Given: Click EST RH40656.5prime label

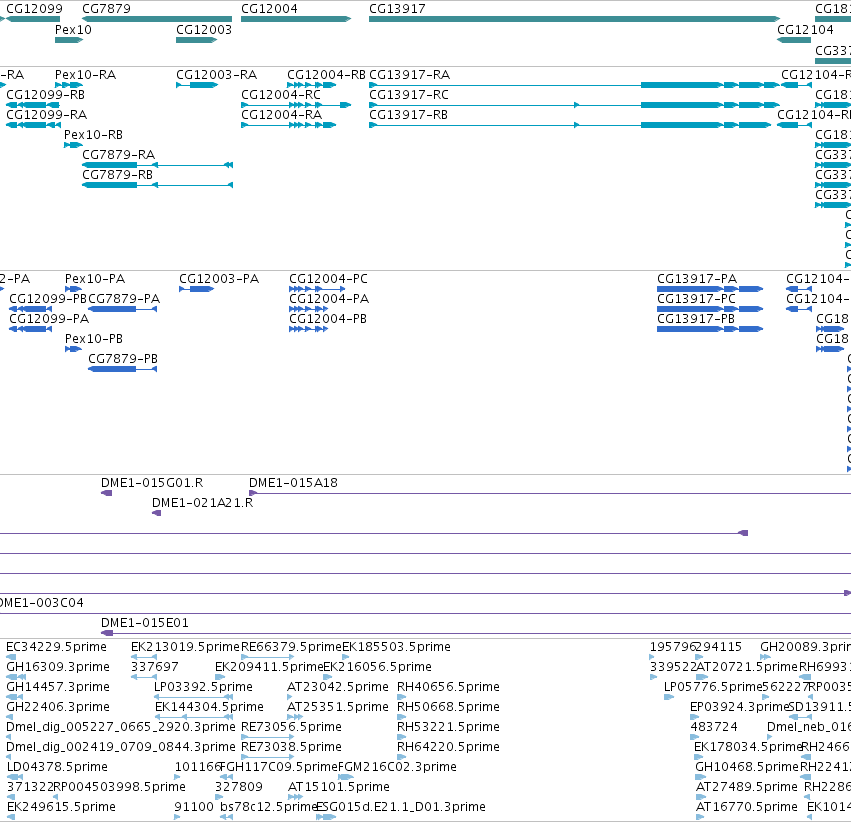Looking at the screenshot, I should [x=448, y=686].
